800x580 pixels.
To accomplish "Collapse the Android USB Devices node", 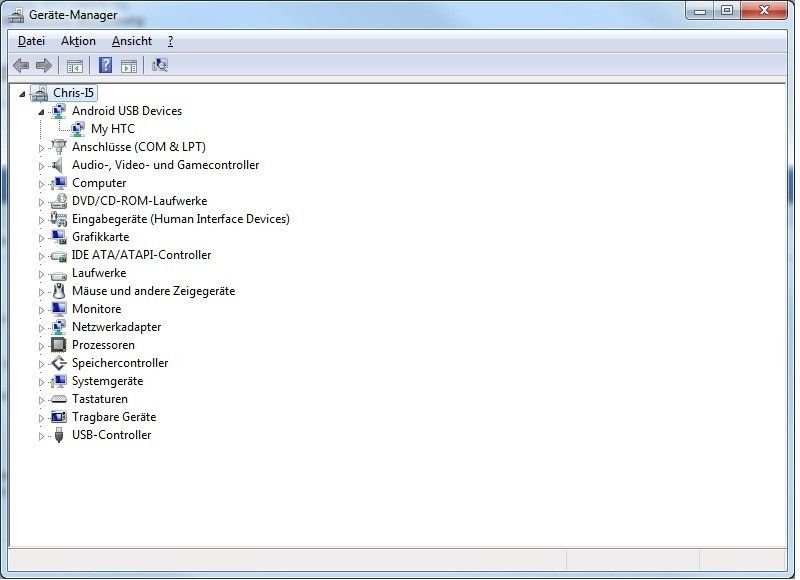I will pyautogui.click(x=41, y=112).
